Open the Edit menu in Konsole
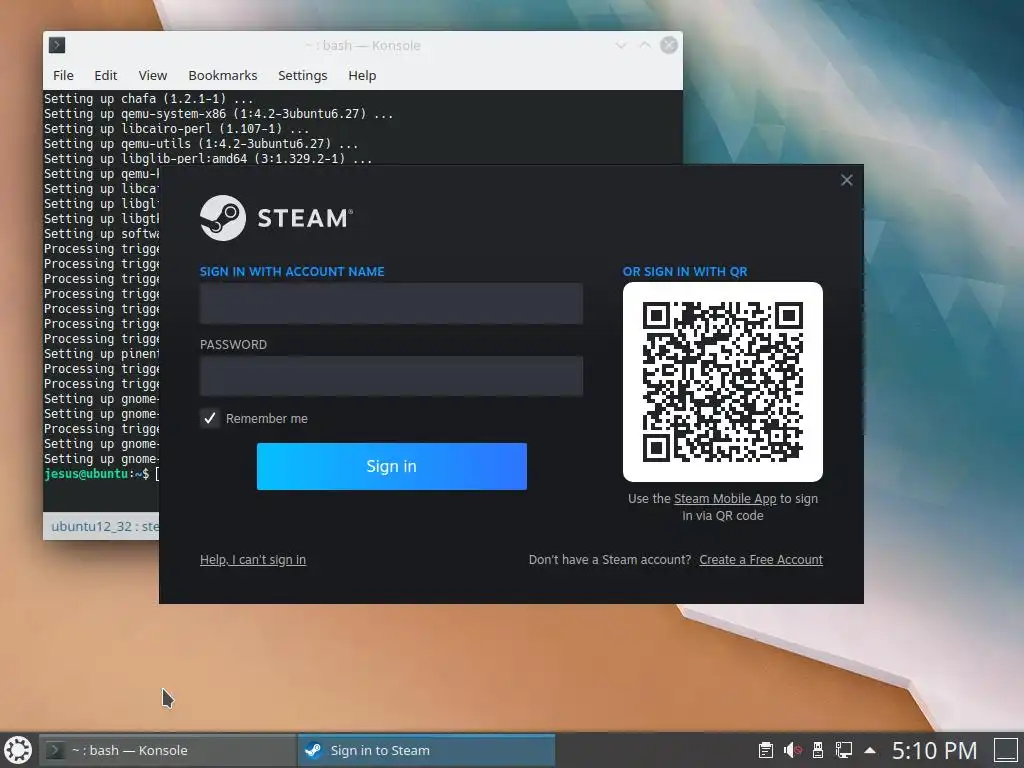1024x768 pixels. (106, 75)
